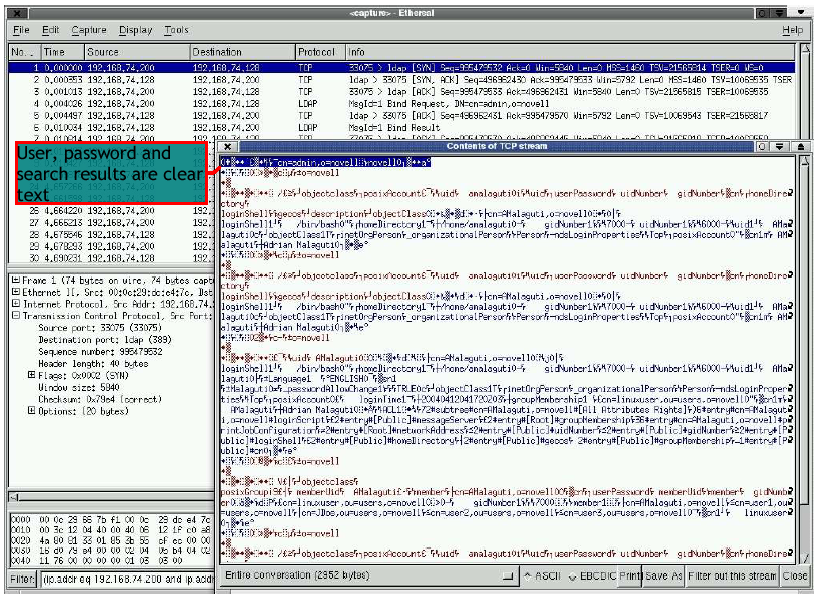Image resolution: width=814 pixels, height=596 pixels.
Task: Select the Sequence number line
Action: click(x=100, y=351)
